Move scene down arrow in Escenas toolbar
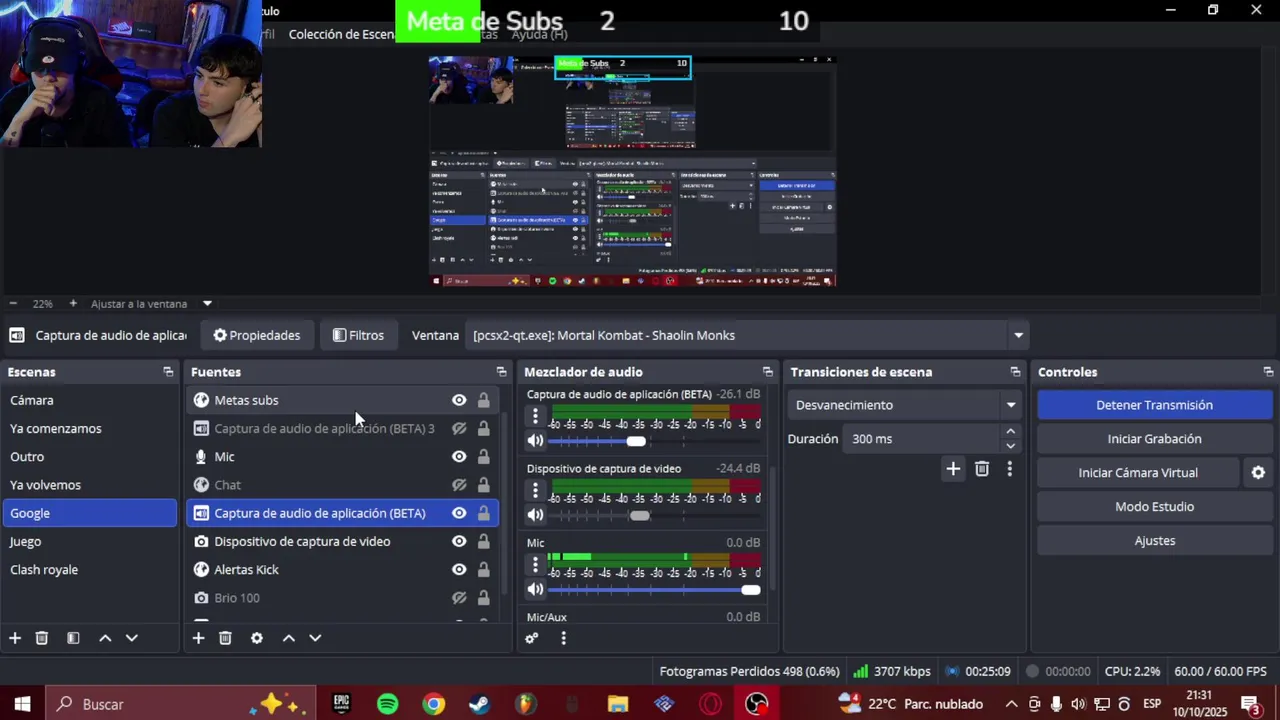Screen dimensions: 1280x720 (131, 638)
